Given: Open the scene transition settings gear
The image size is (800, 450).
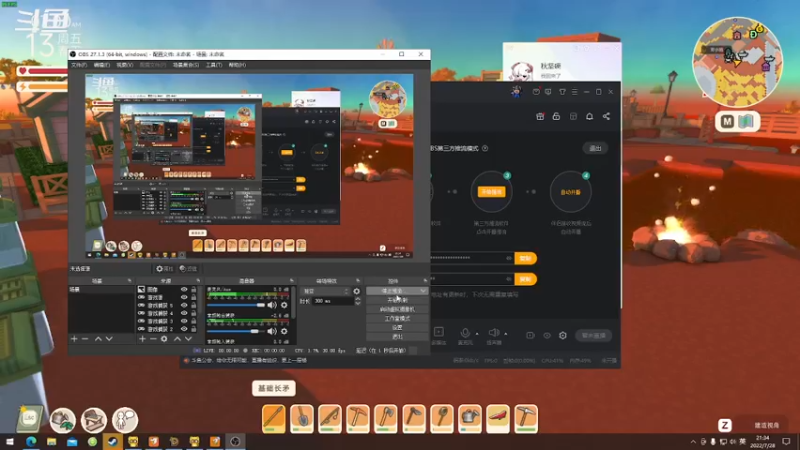Looking at the screenshot, I should [357, 291].
